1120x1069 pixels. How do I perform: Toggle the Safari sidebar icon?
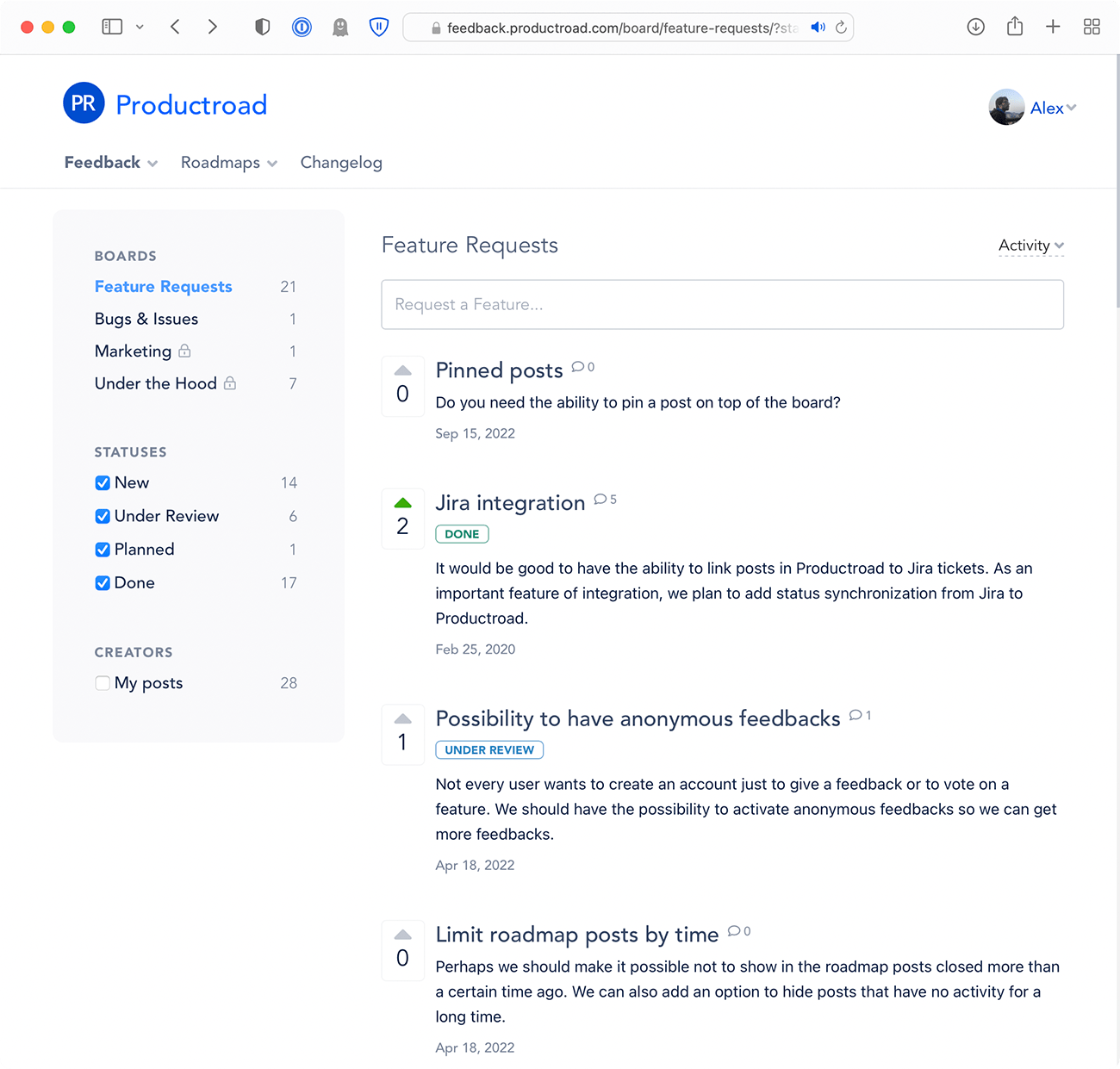click(112, 27)
